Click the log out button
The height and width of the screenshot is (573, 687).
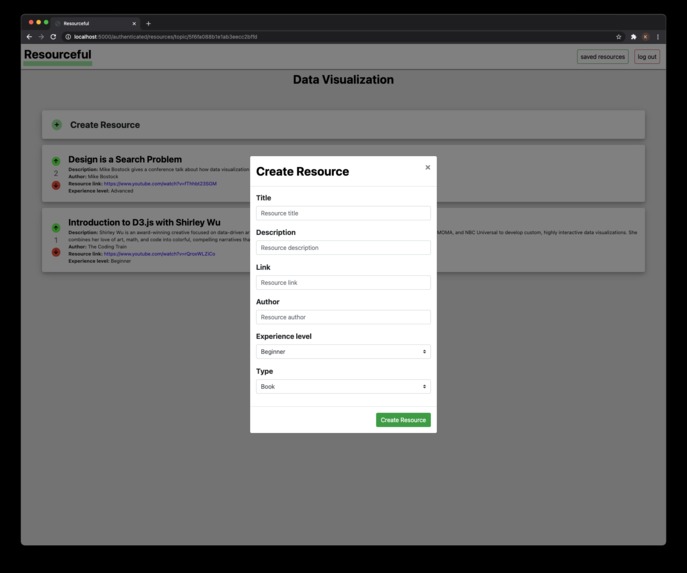pyautogui.click(x=647, y=57)
